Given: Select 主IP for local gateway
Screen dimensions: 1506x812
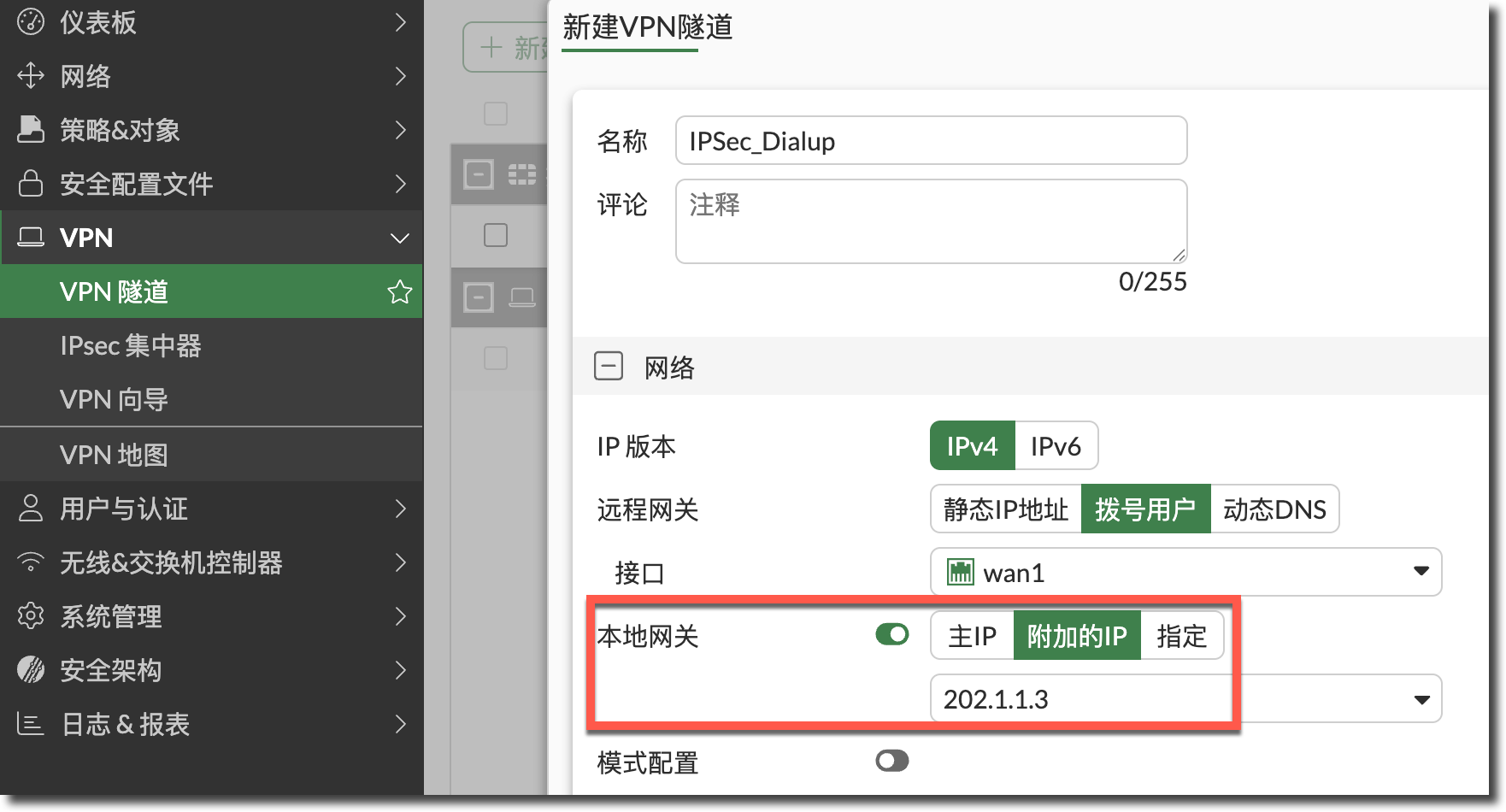Looking at the screenshot, I should pyautogui.click(x=972, y=636).
